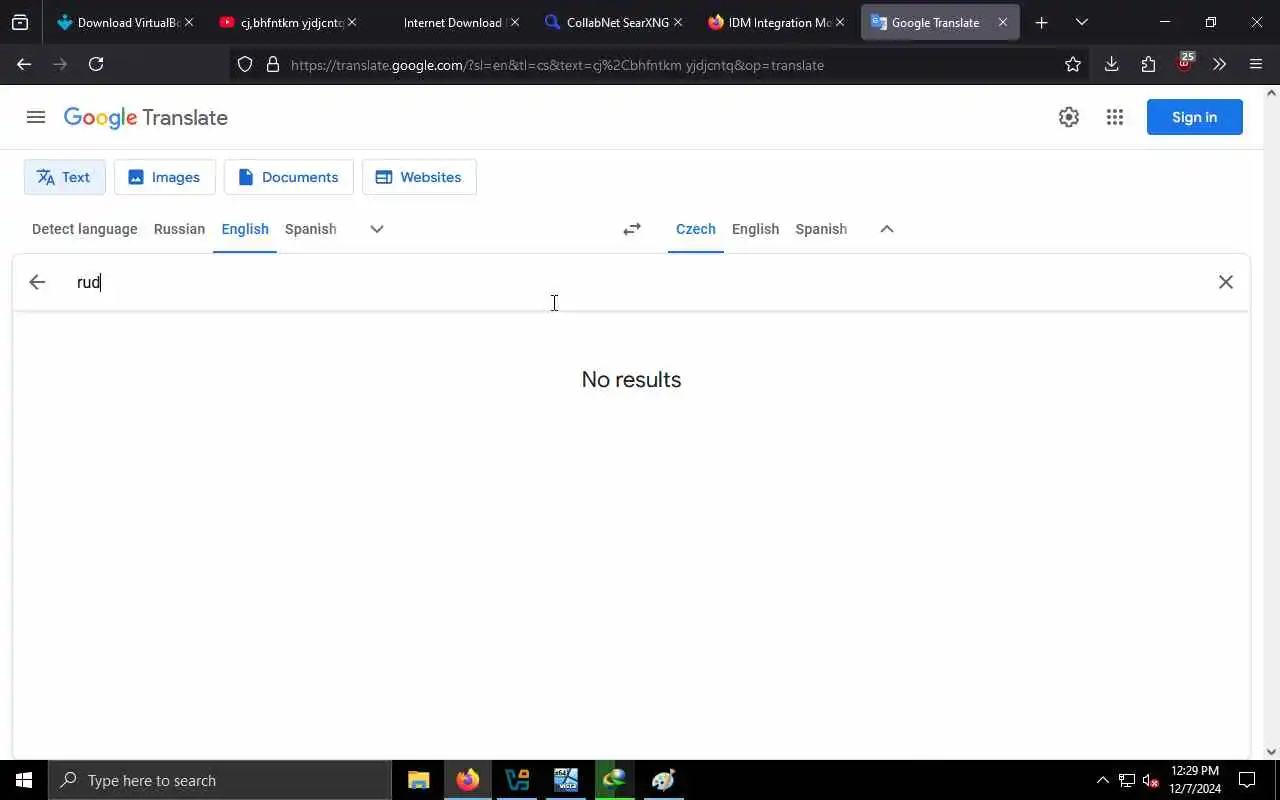Swap source and target languages

(632, 229)
